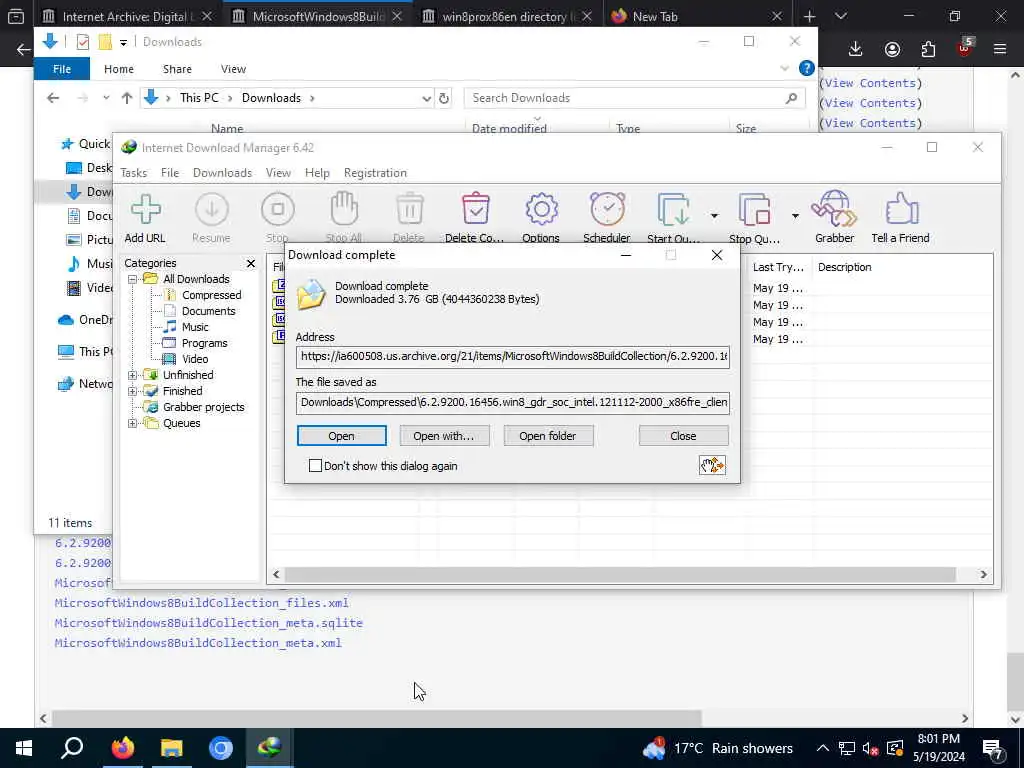The height and width of the screenshot is (768, 1024).
Task: Open the IDM View menu
Action: pyautogui.click(x=278, y=173)
